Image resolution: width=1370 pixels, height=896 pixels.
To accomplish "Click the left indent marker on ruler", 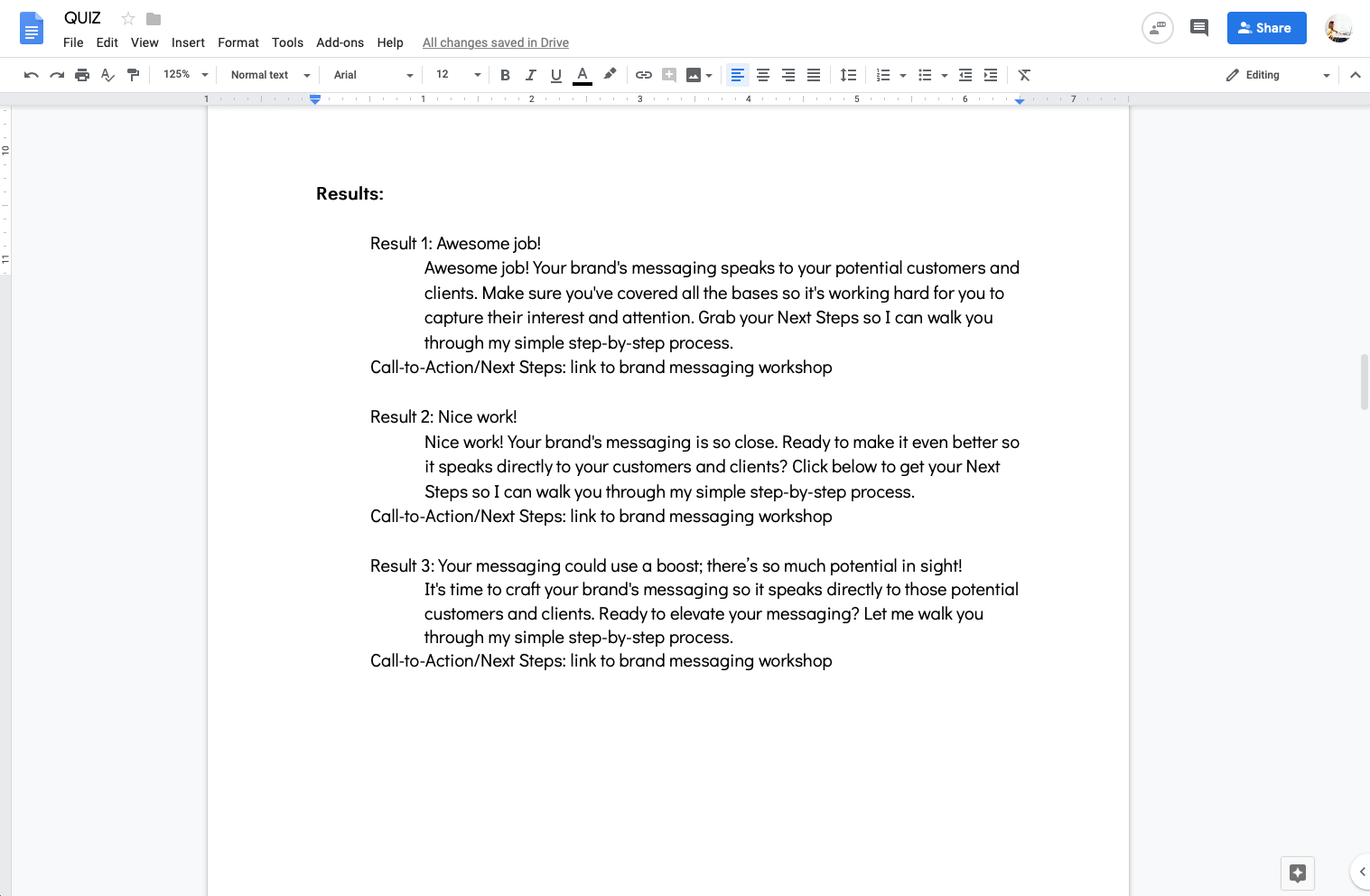I will [315, 99].
